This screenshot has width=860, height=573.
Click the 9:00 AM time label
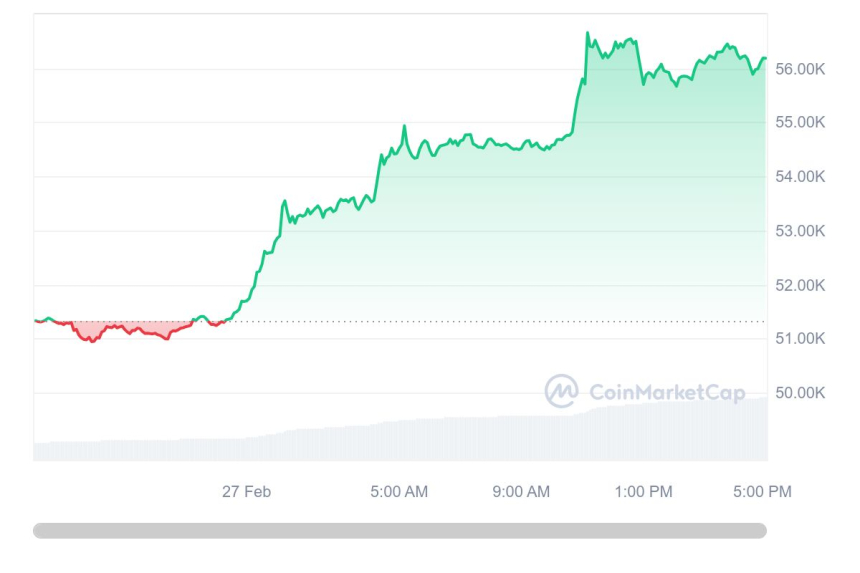pos(521,491)
